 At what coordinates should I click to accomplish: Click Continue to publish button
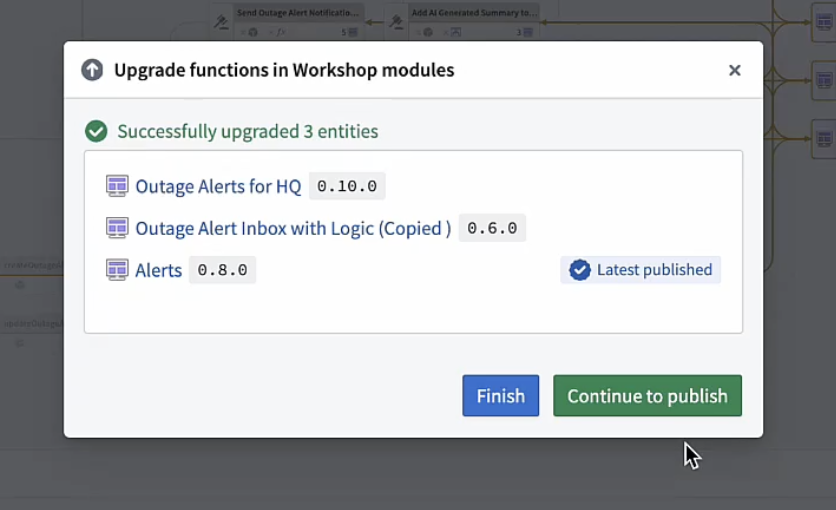click(x=647, y=395)
